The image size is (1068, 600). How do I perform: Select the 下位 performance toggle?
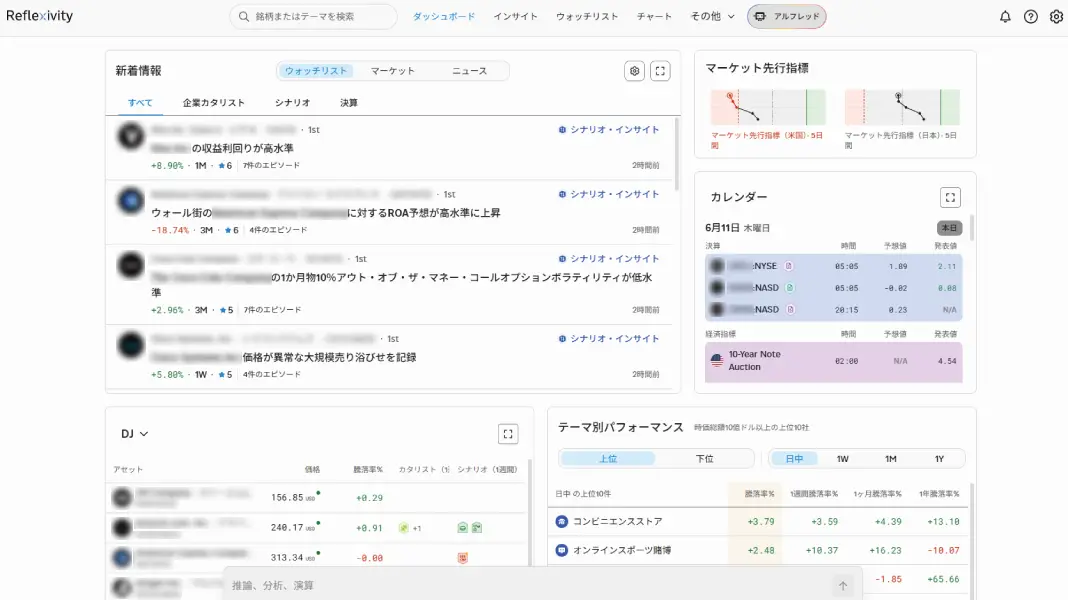pyautogui.click(x=704, y=459)
